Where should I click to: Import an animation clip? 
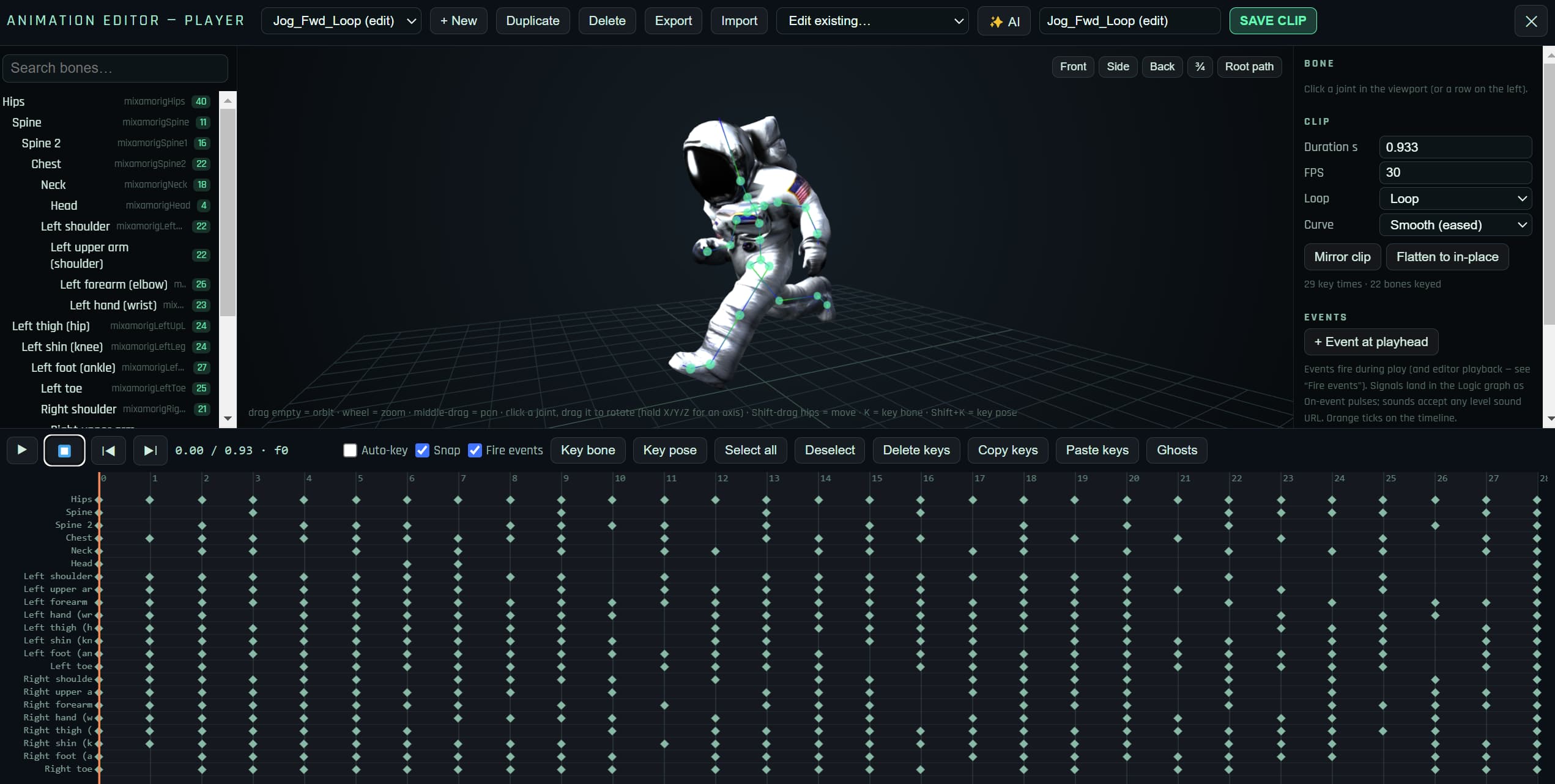[739, 21]
